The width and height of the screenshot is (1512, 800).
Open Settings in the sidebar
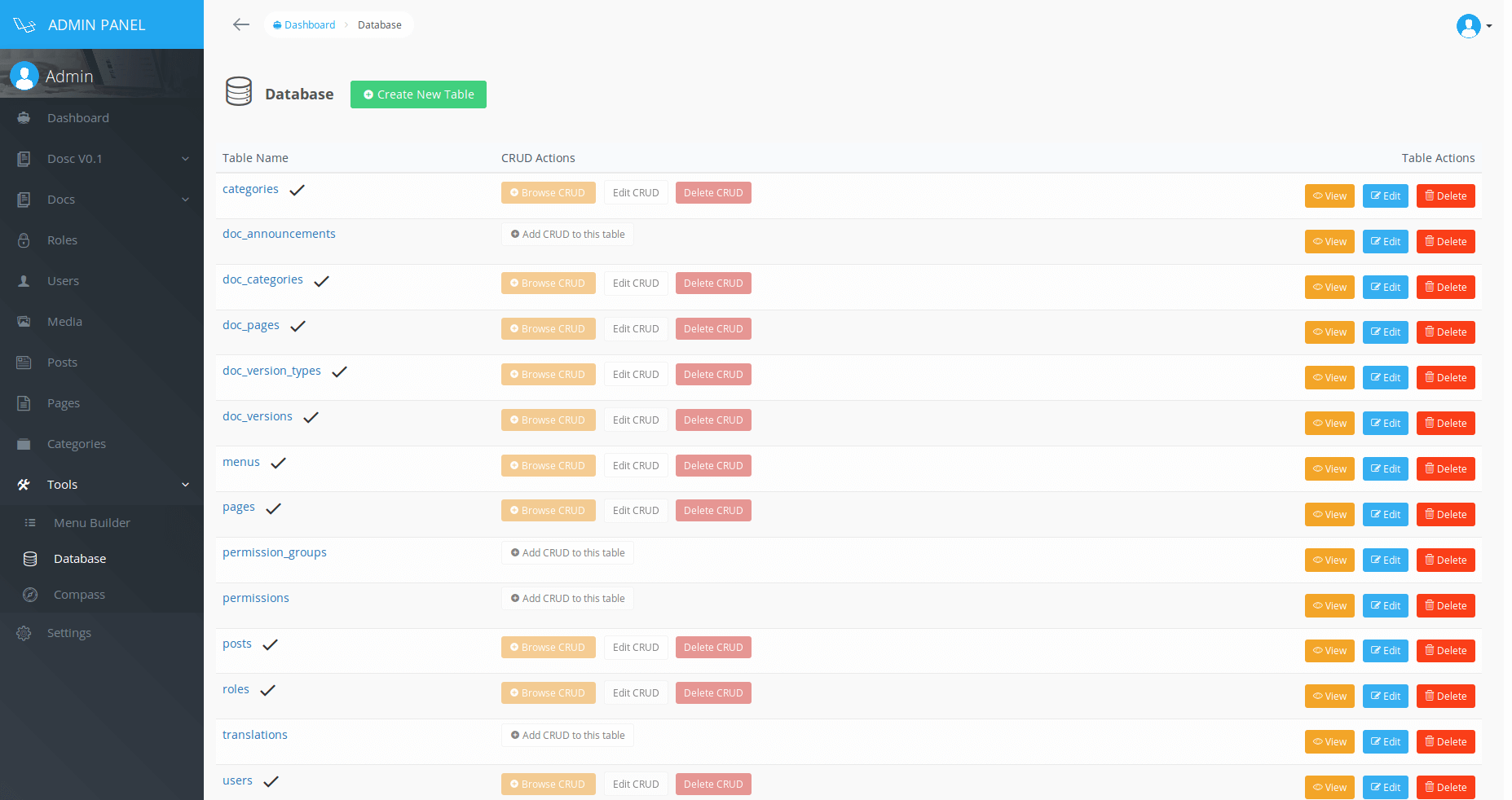(102, 633)
